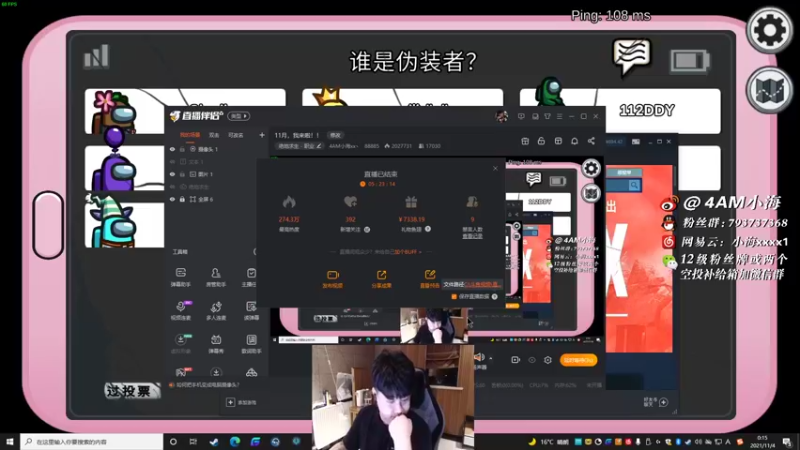The height and width of the screenshot is (450, 800).
Task: Switch to the third scene tab
Action: pyautogui.click(x=236, y=135)
